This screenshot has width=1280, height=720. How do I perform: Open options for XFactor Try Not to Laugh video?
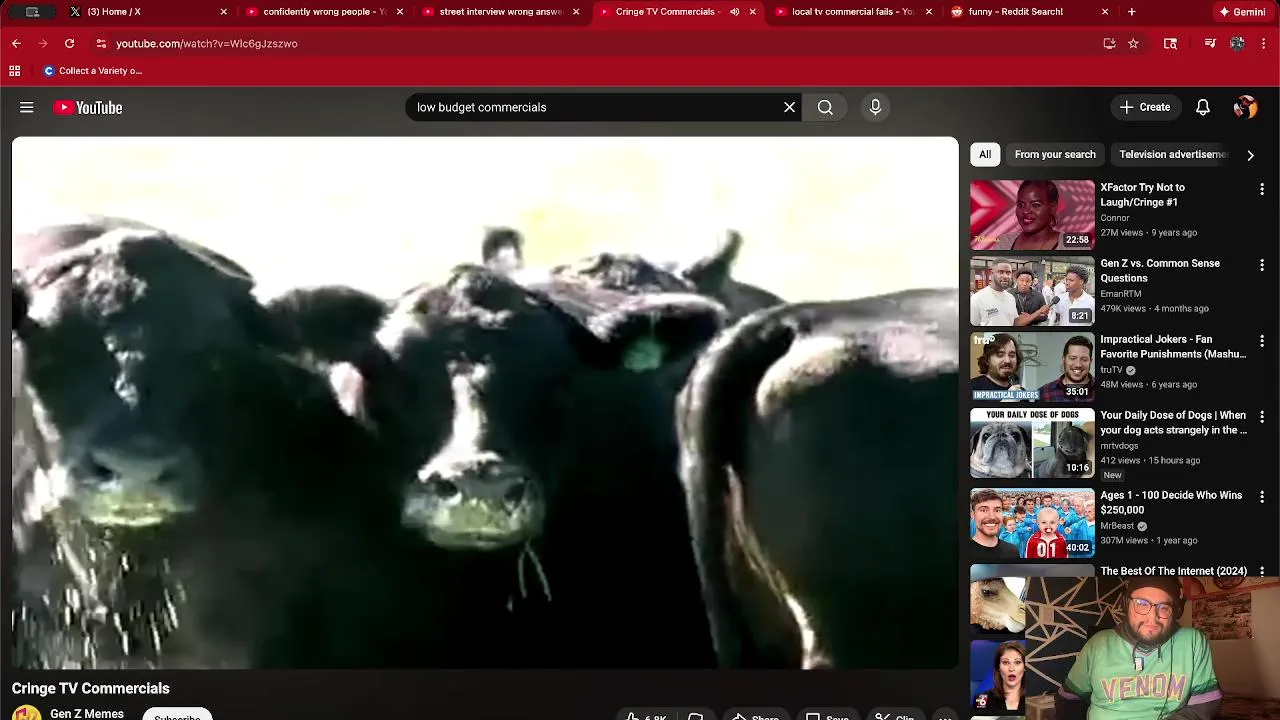click(1262, 189)
